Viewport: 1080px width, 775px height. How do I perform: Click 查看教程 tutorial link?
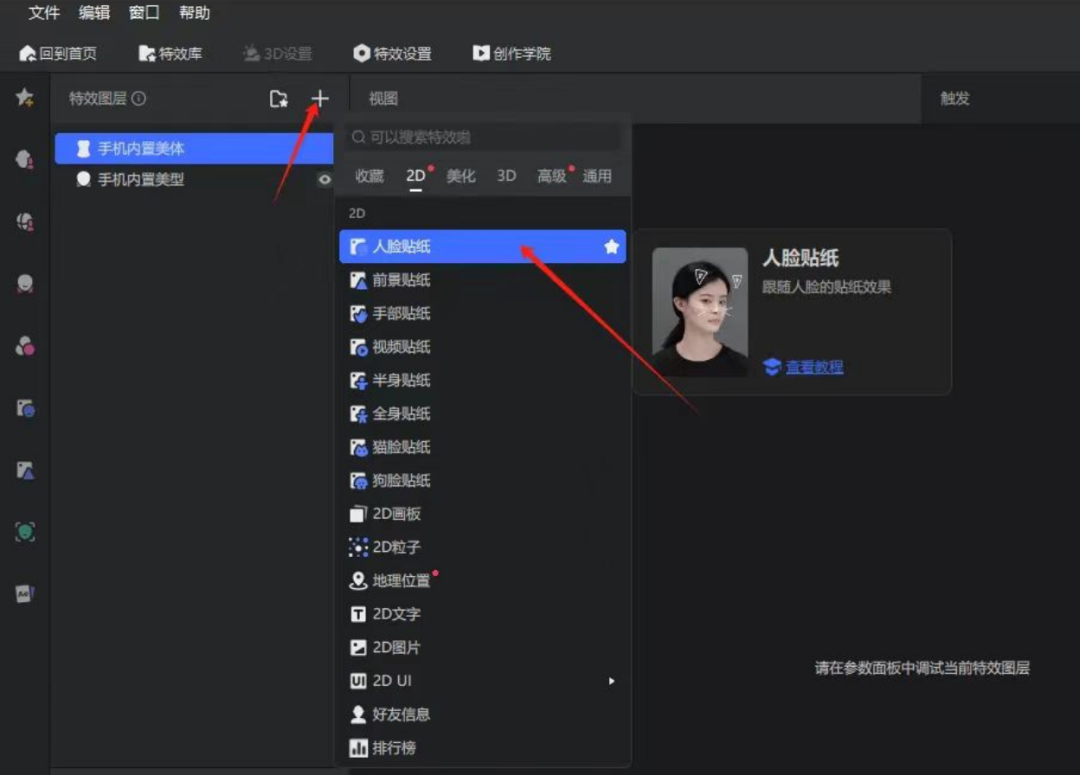click(813, 367)
